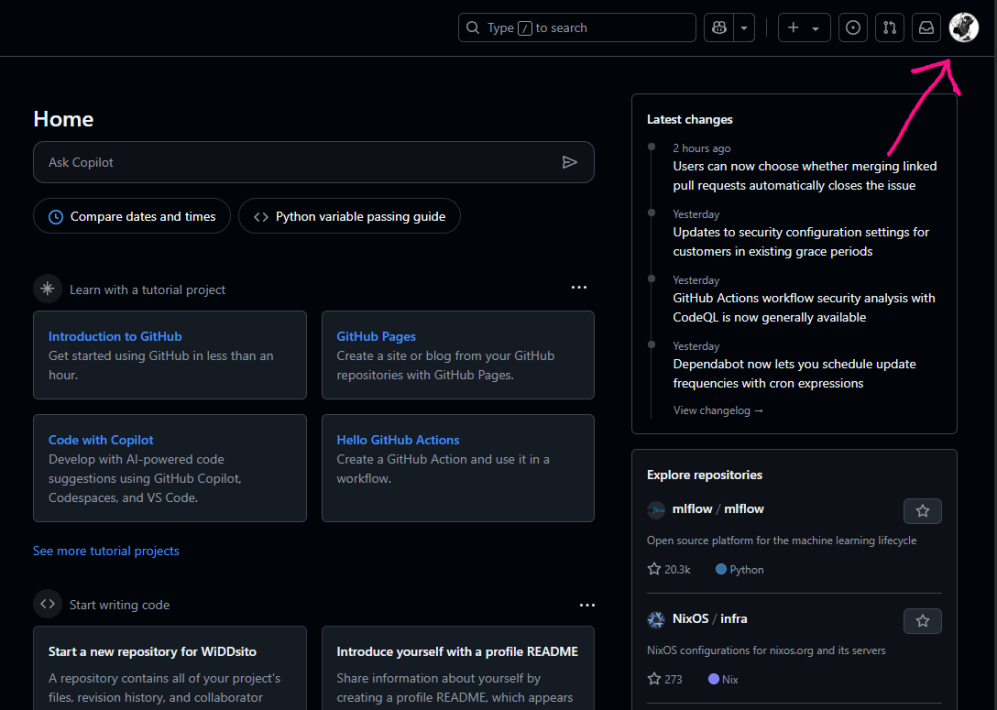Click the mlflow repository avatar
The height and width of the screenshot is (710, 997).
pos(656,510)
